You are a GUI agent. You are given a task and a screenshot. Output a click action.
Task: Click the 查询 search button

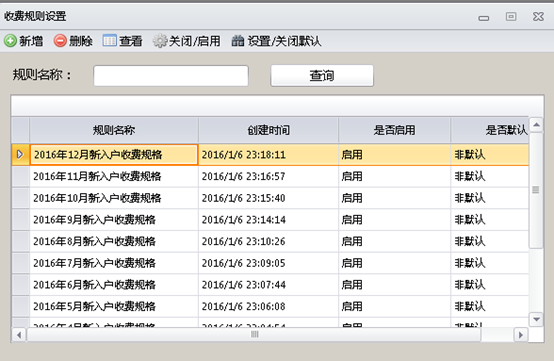pos(322,76)
